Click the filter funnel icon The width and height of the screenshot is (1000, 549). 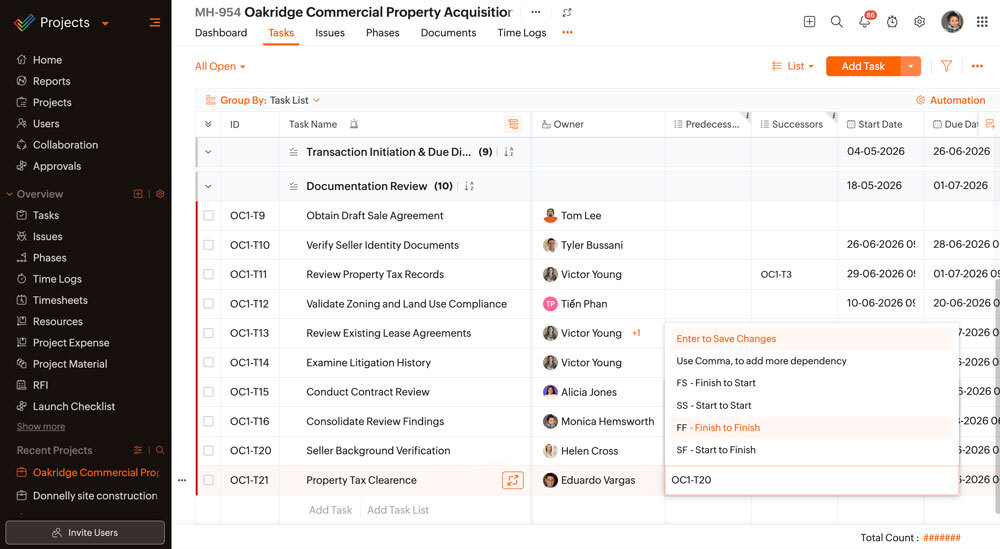(946, 66)
